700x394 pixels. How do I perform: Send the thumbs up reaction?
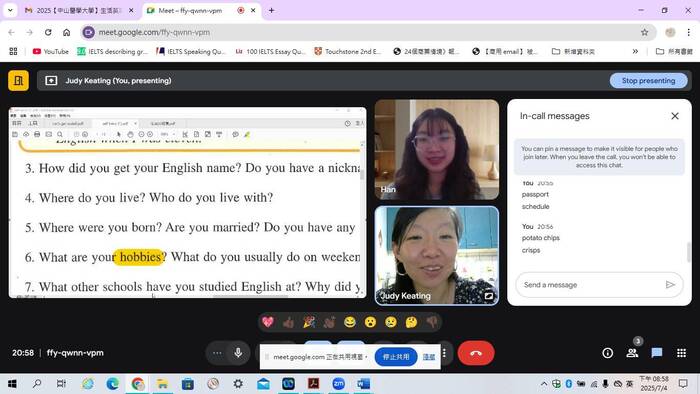288,322
